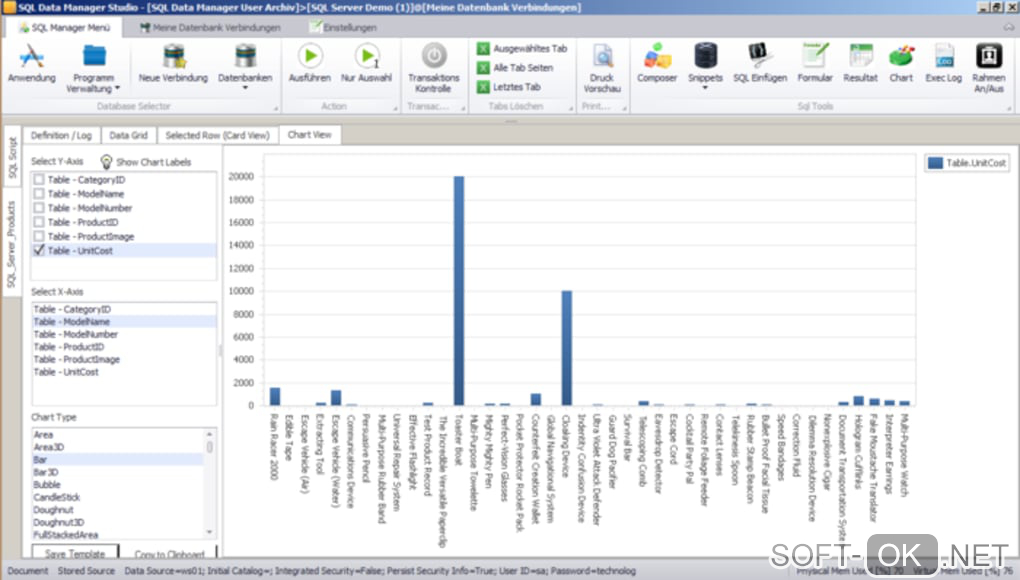The image size is (1020, 580).
Task: Choose Bubble chart type
Action: click(118, 484)
